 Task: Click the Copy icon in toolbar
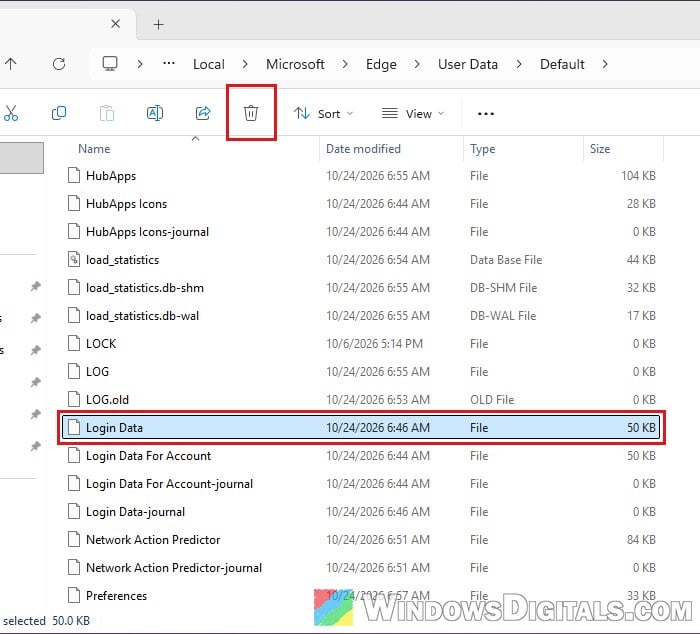[59, 113]
